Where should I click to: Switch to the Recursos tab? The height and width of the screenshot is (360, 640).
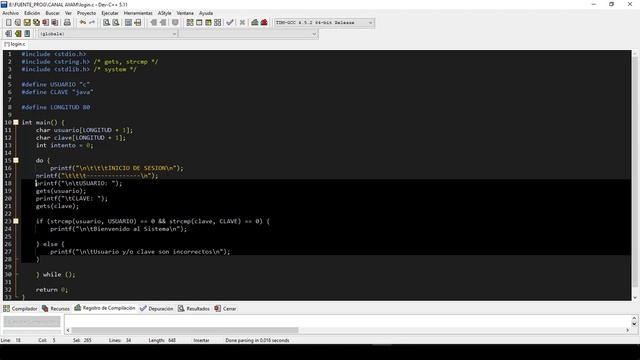56,309
